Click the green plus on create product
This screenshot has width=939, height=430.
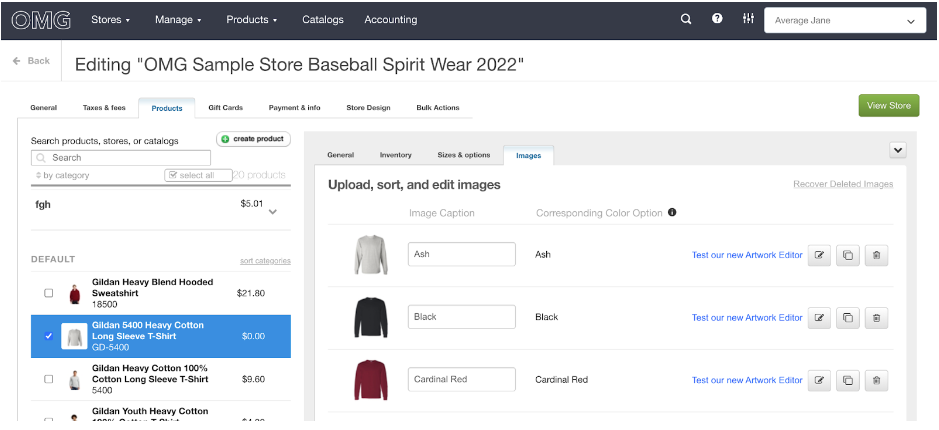225,139
